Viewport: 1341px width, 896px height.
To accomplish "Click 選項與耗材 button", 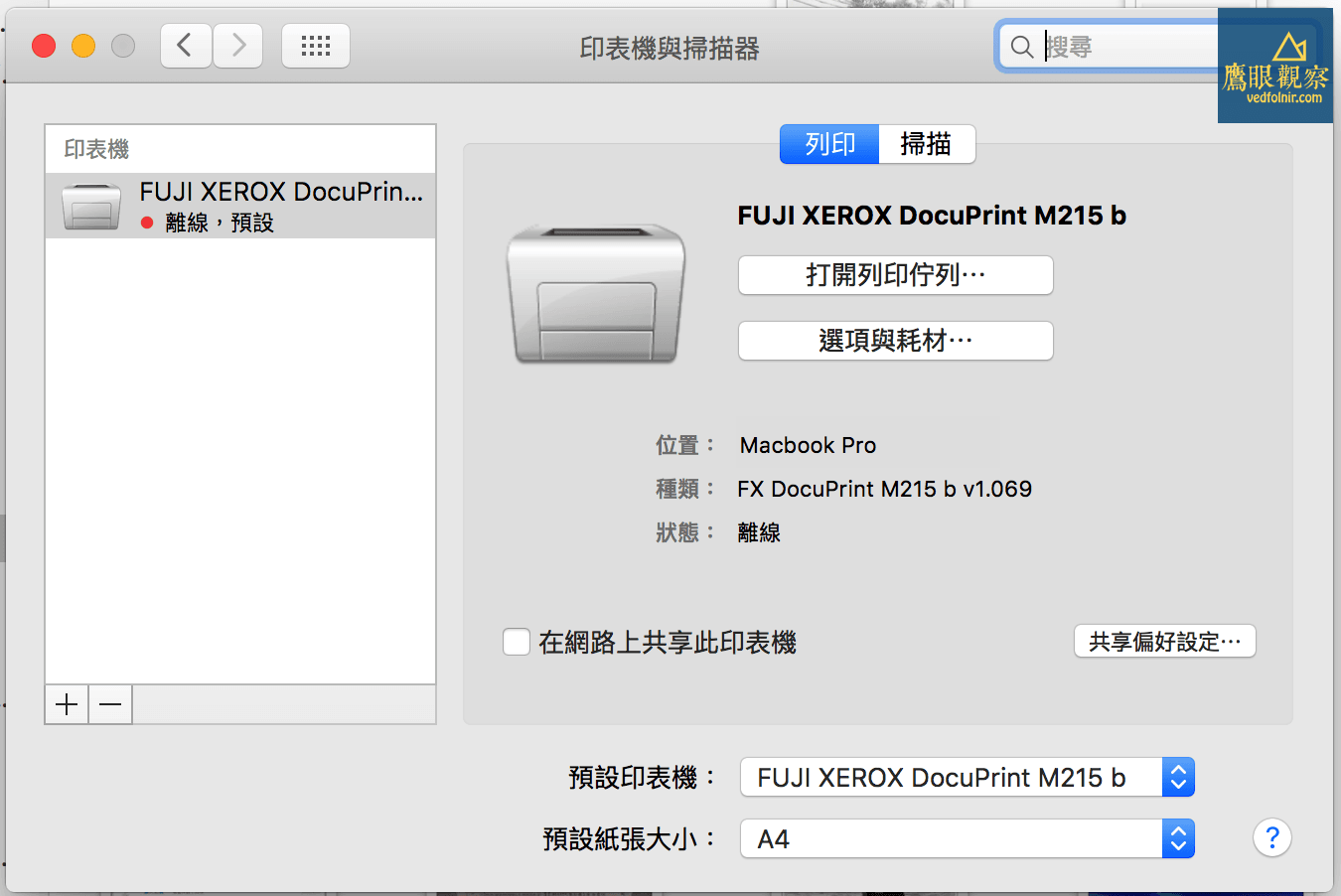I will coord(895,341).
